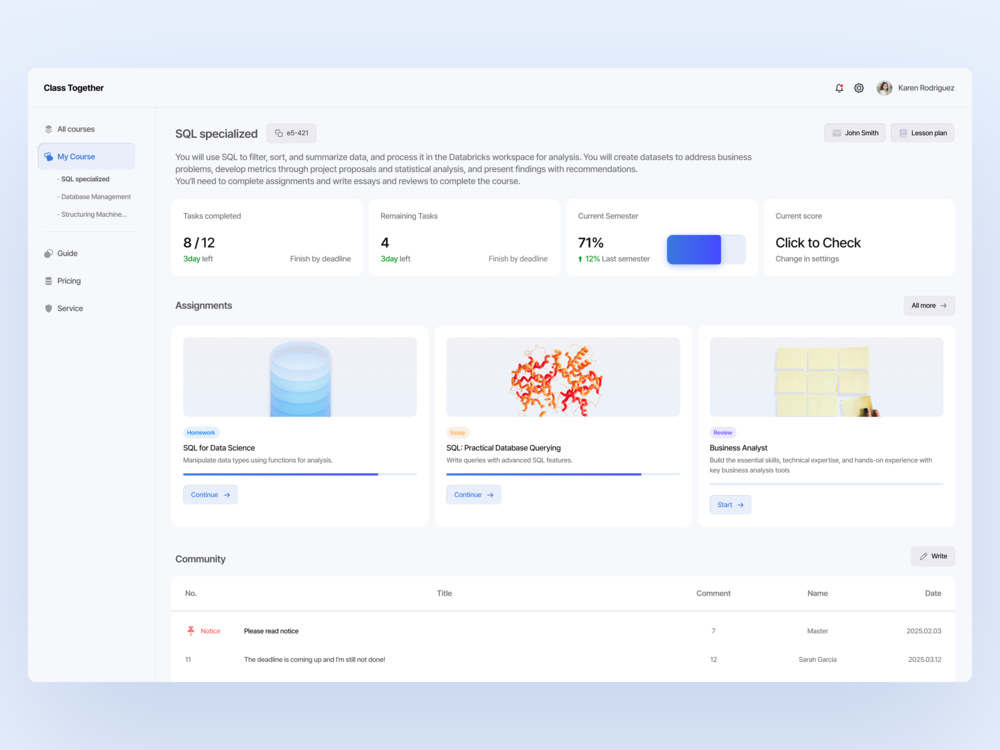Click the Pricing coins icon

pyautogui.click(x=48, y=281)
